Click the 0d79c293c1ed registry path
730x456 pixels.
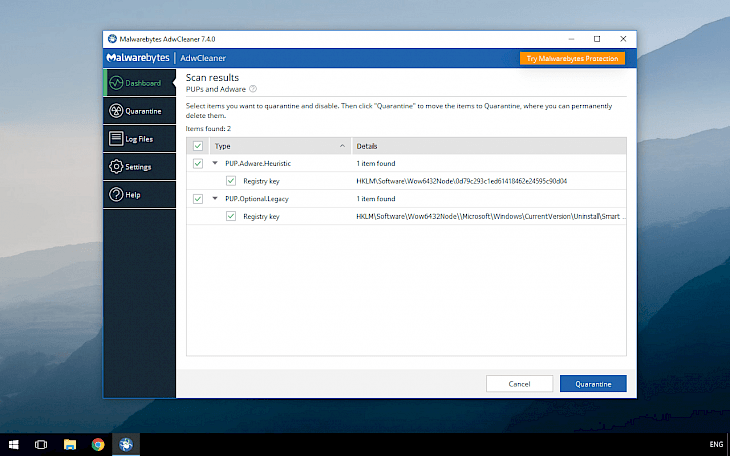tap(462, 181)
